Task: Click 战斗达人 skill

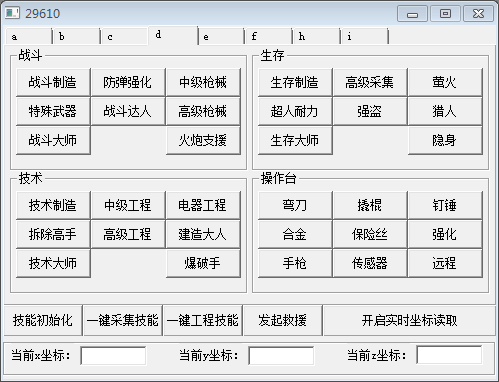Action: tap(128, 111)
